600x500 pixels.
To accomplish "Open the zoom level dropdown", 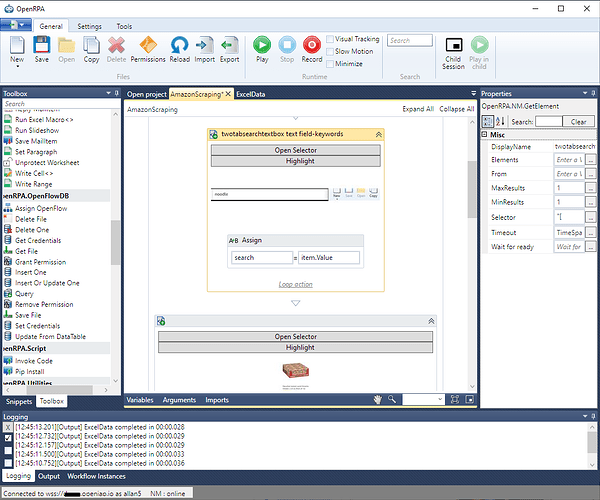I will coord(423,399).
